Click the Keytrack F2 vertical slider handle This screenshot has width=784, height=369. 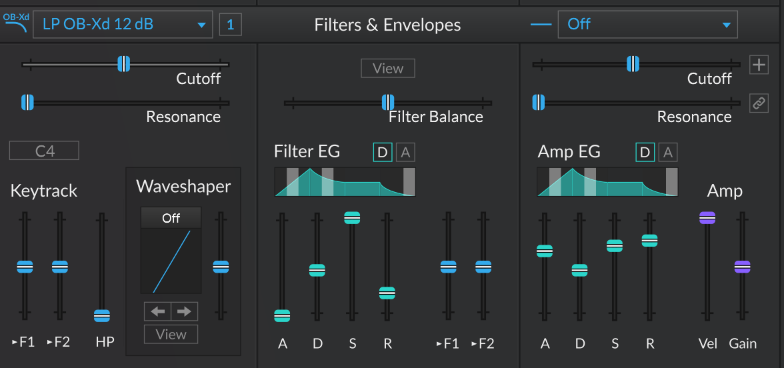60,267
